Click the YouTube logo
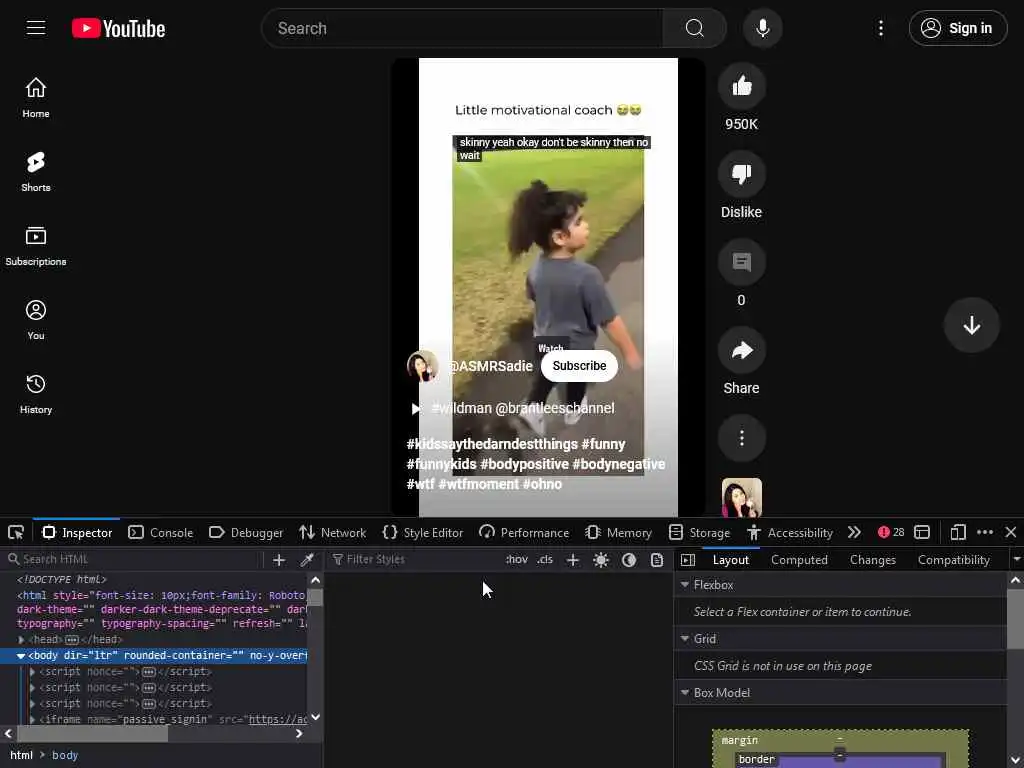The image size is (1024, 768). (x=118, y=28)
